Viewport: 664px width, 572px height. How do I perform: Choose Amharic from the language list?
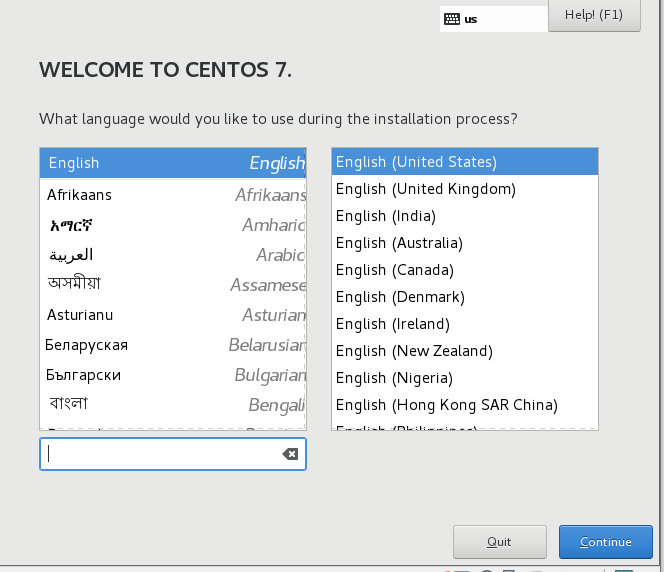(173, 225)
